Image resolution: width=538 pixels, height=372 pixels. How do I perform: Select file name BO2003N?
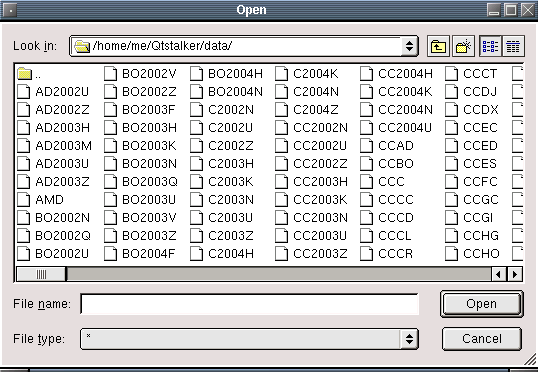(150, 164)
